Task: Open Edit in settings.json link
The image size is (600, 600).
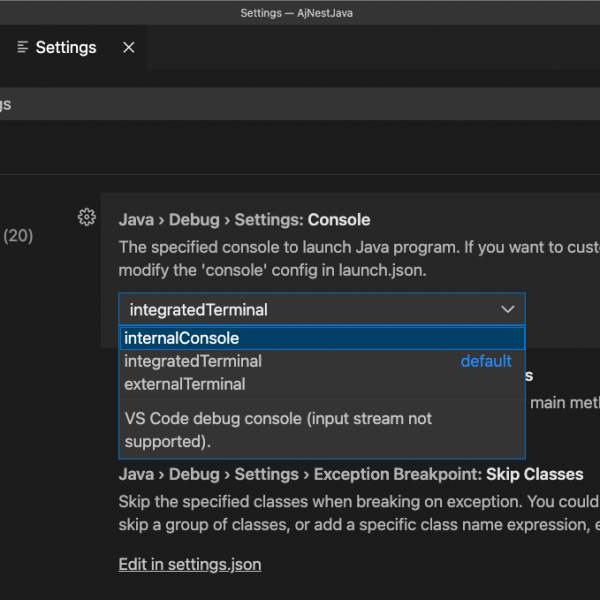Action: [x=190, y=564]
